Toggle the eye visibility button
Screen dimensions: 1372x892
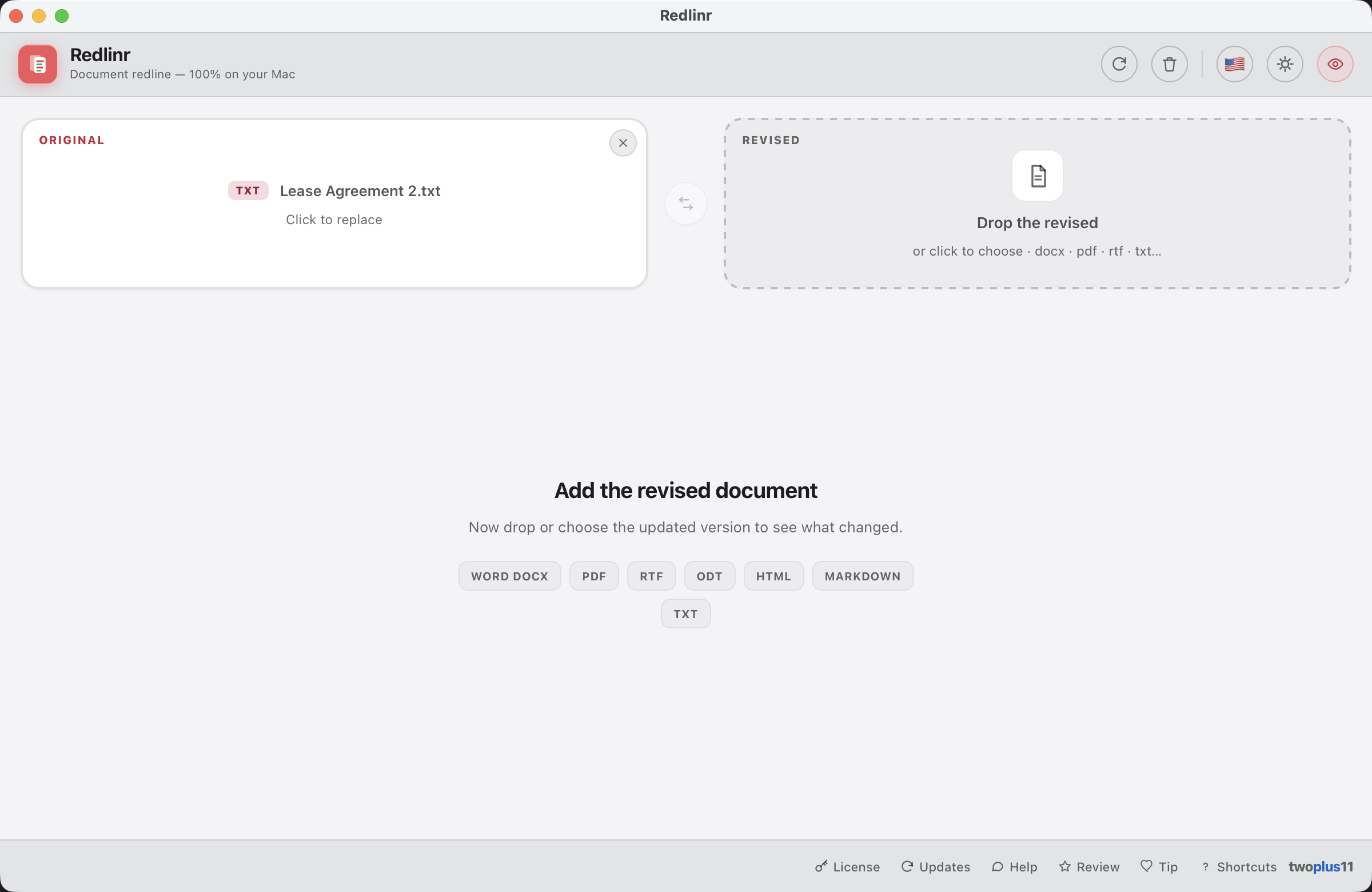(x=1335, y=64)
